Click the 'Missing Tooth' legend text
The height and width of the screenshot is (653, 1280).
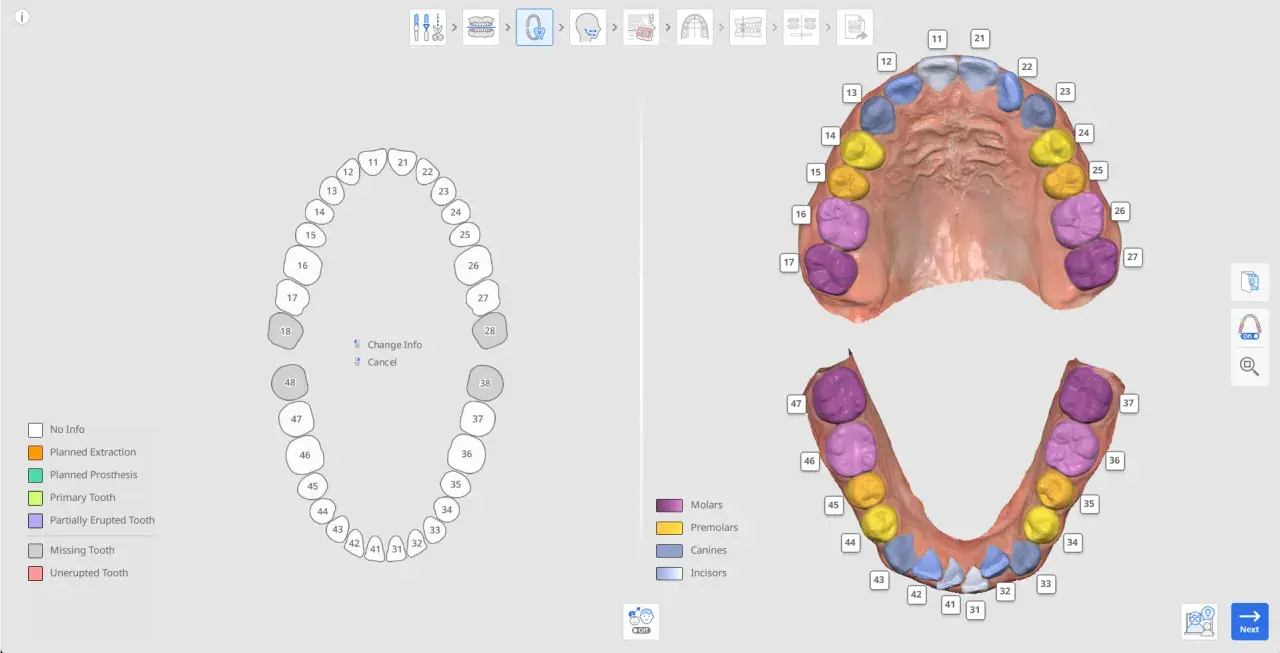(82, 550)
